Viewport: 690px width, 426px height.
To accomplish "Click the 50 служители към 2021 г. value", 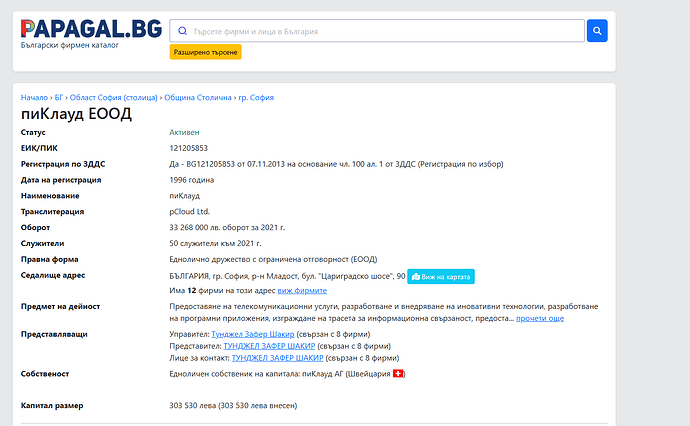I will coord(215,243).
